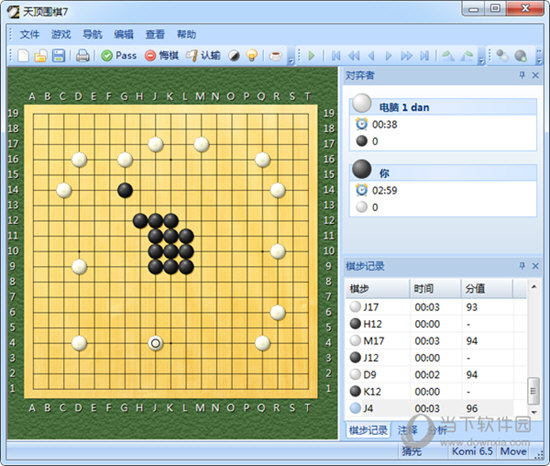This screenshot has width=550, height=466.
Task: Undo move with 悔棋 button
Action: click(x=162, y=55)
